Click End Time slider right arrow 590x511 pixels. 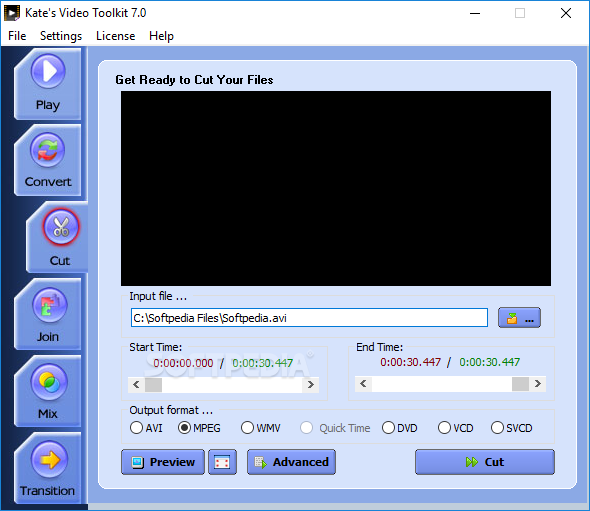click(538, 384)
